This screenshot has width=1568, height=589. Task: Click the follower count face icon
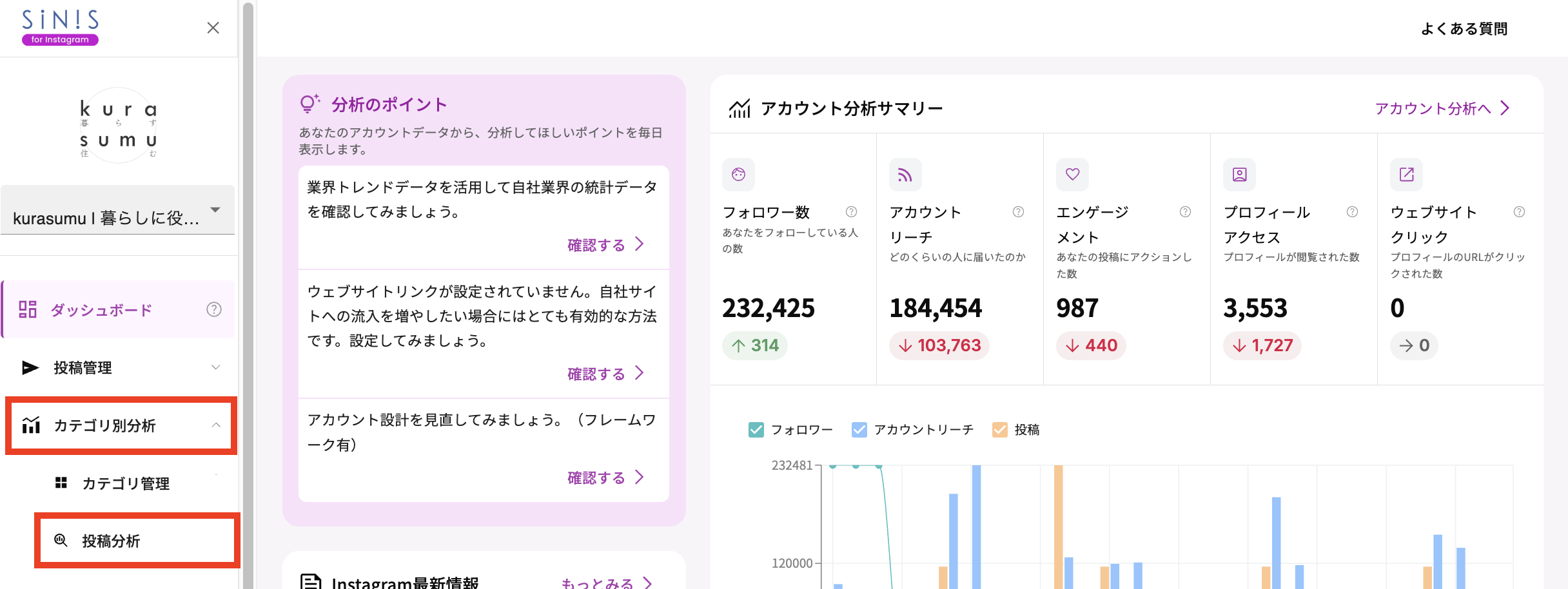point(738,175)
